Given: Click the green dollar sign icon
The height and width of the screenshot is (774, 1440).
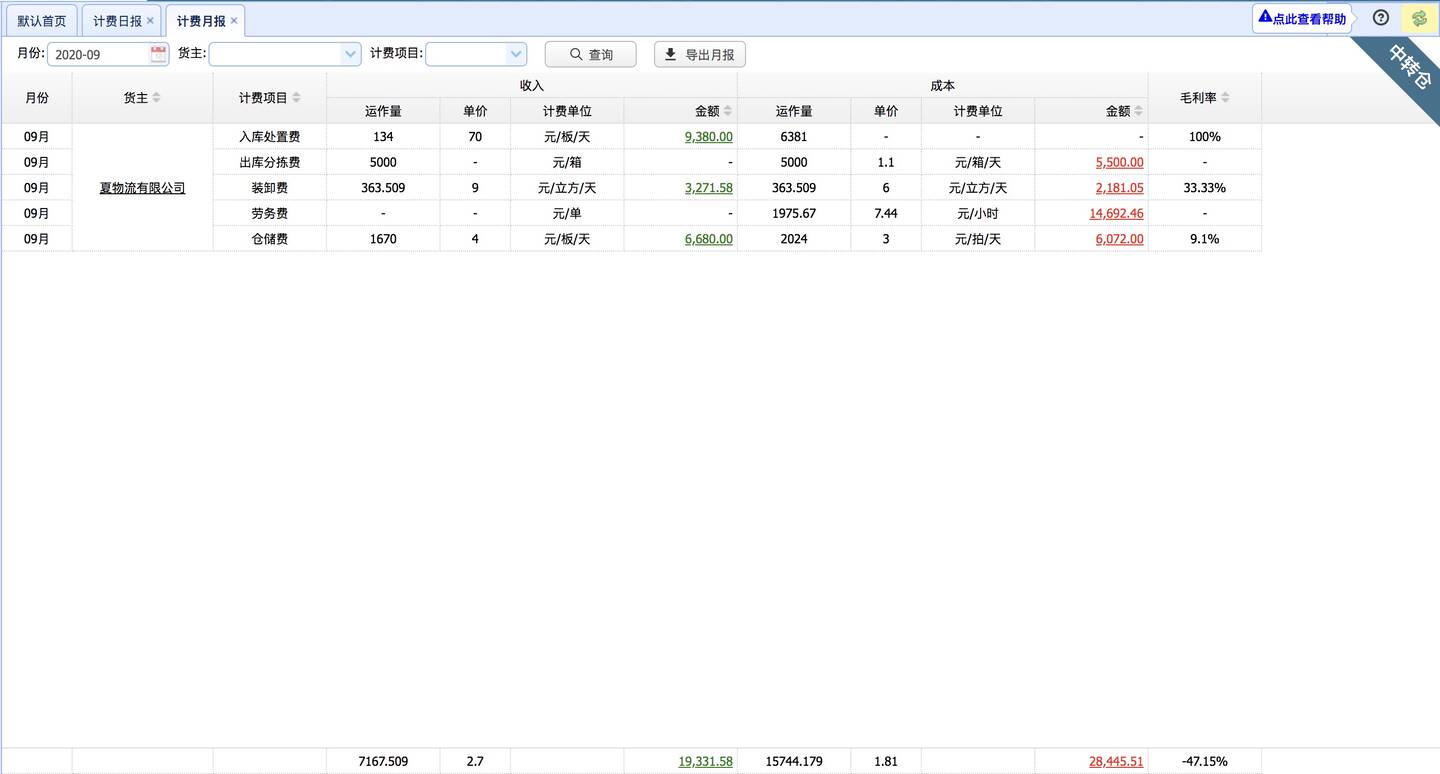Looking at the screenshot, I should coord(1419,18).
